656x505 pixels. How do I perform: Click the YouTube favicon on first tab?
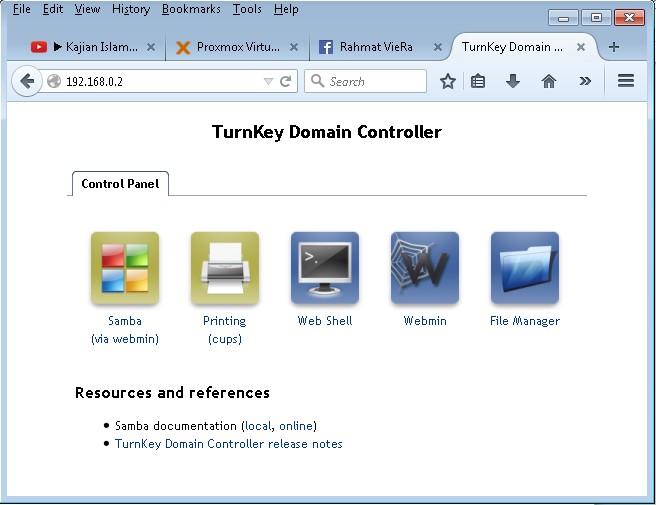coord(39,47)
